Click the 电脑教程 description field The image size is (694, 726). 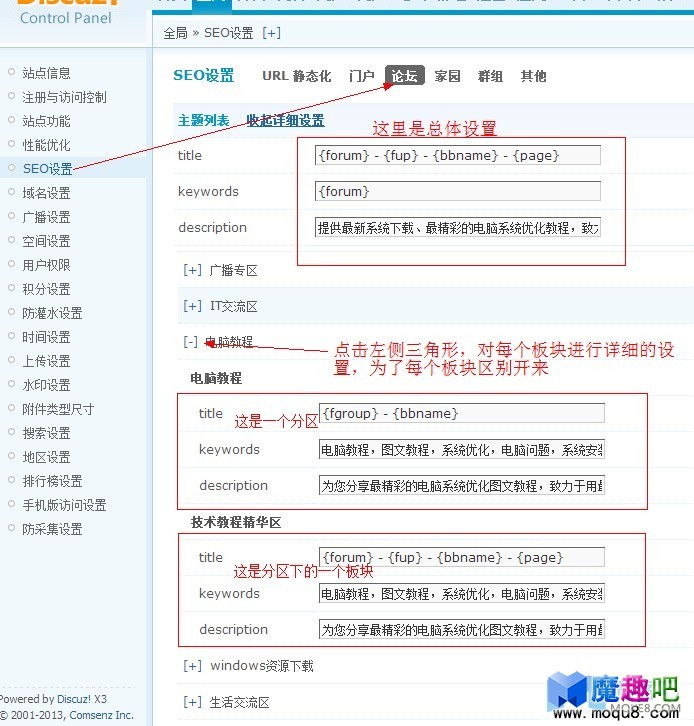coord(462,485)
